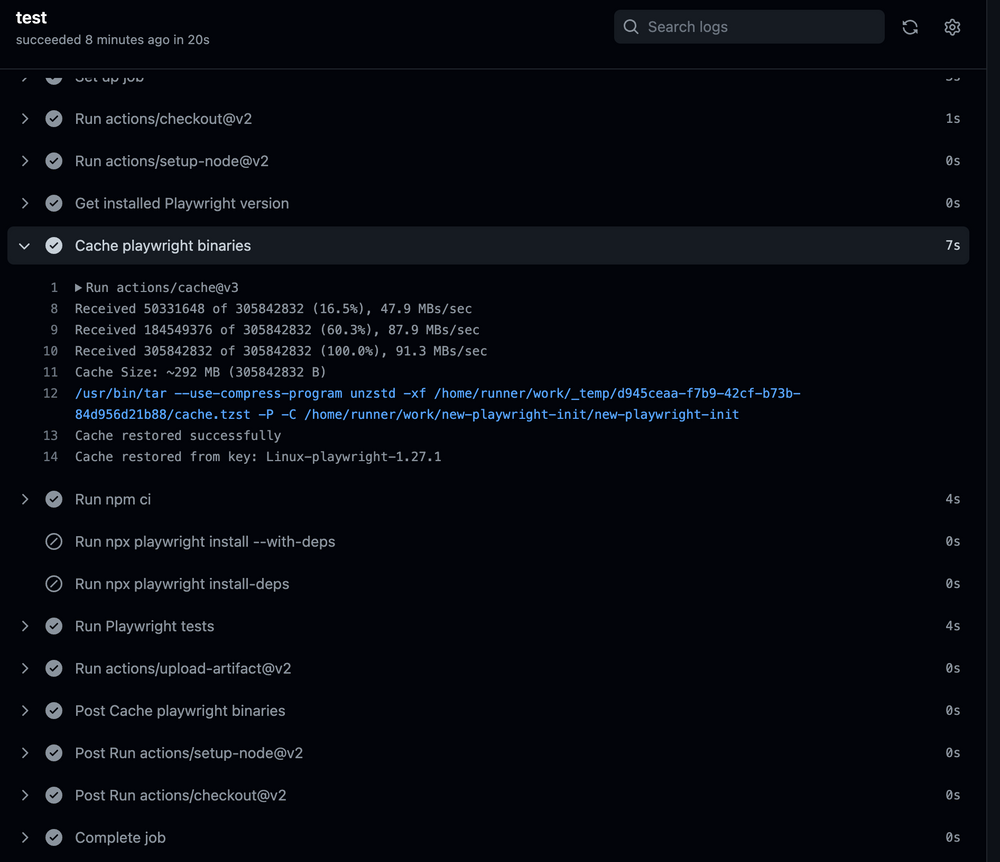This screenshot has height=862, width=1000.
Task: Click log line number 14
Action: point(50,457)
